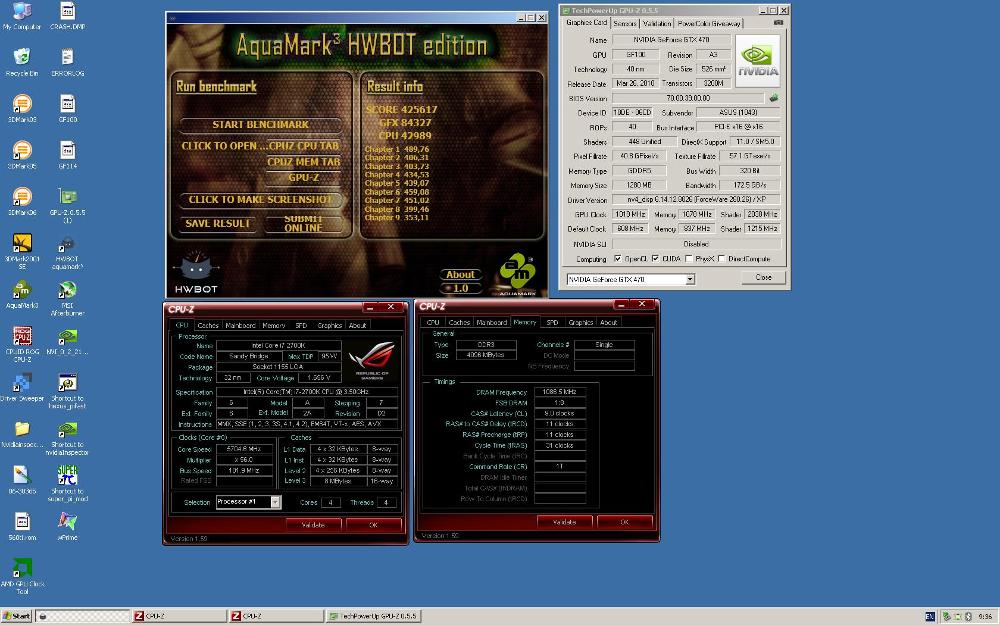
Task: Switch to the Validation tab in GPU-Z
Action: (x=656, y=23)
